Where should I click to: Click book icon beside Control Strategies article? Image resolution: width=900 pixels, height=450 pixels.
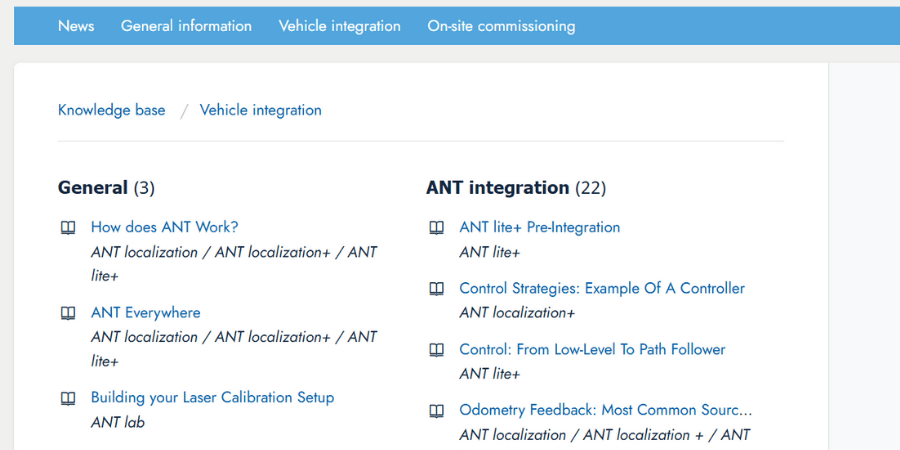pyautogui.click(x=437, y=289)
